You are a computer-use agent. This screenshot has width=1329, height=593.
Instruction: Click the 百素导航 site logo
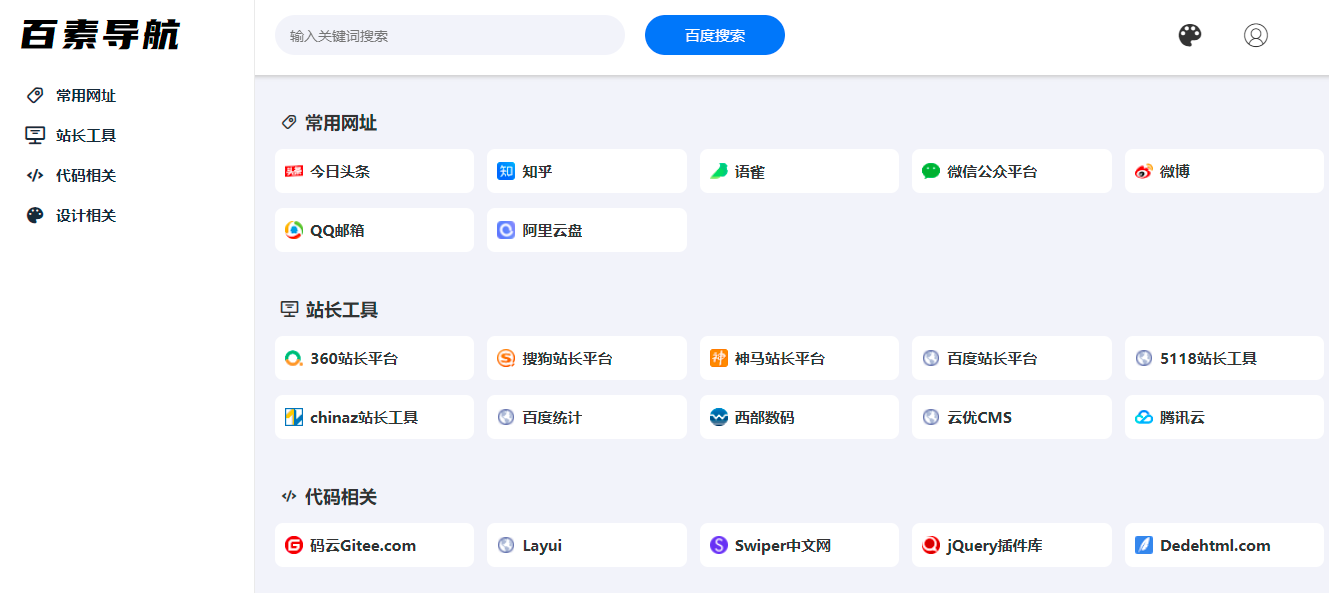100,35
